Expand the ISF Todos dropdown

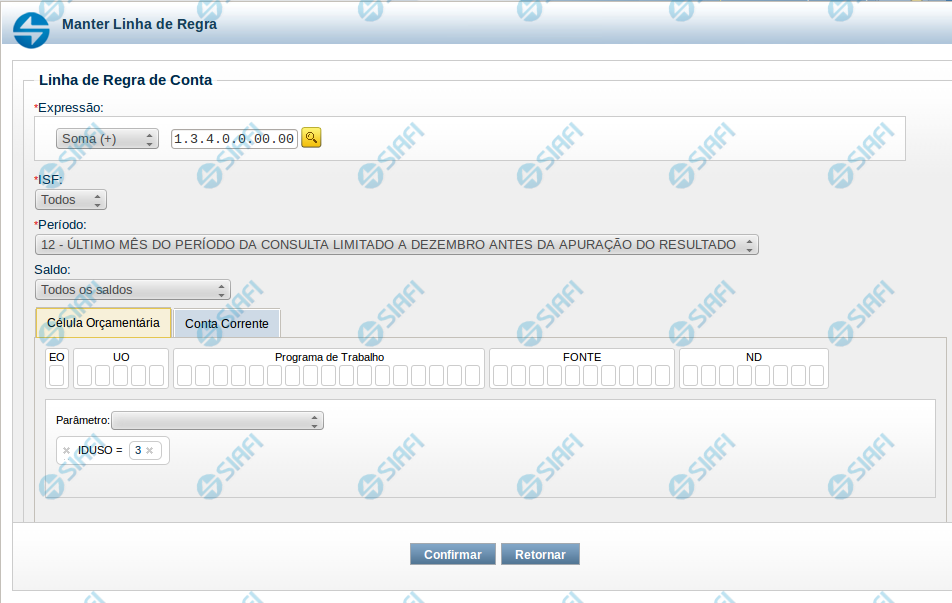coord(71,200)
